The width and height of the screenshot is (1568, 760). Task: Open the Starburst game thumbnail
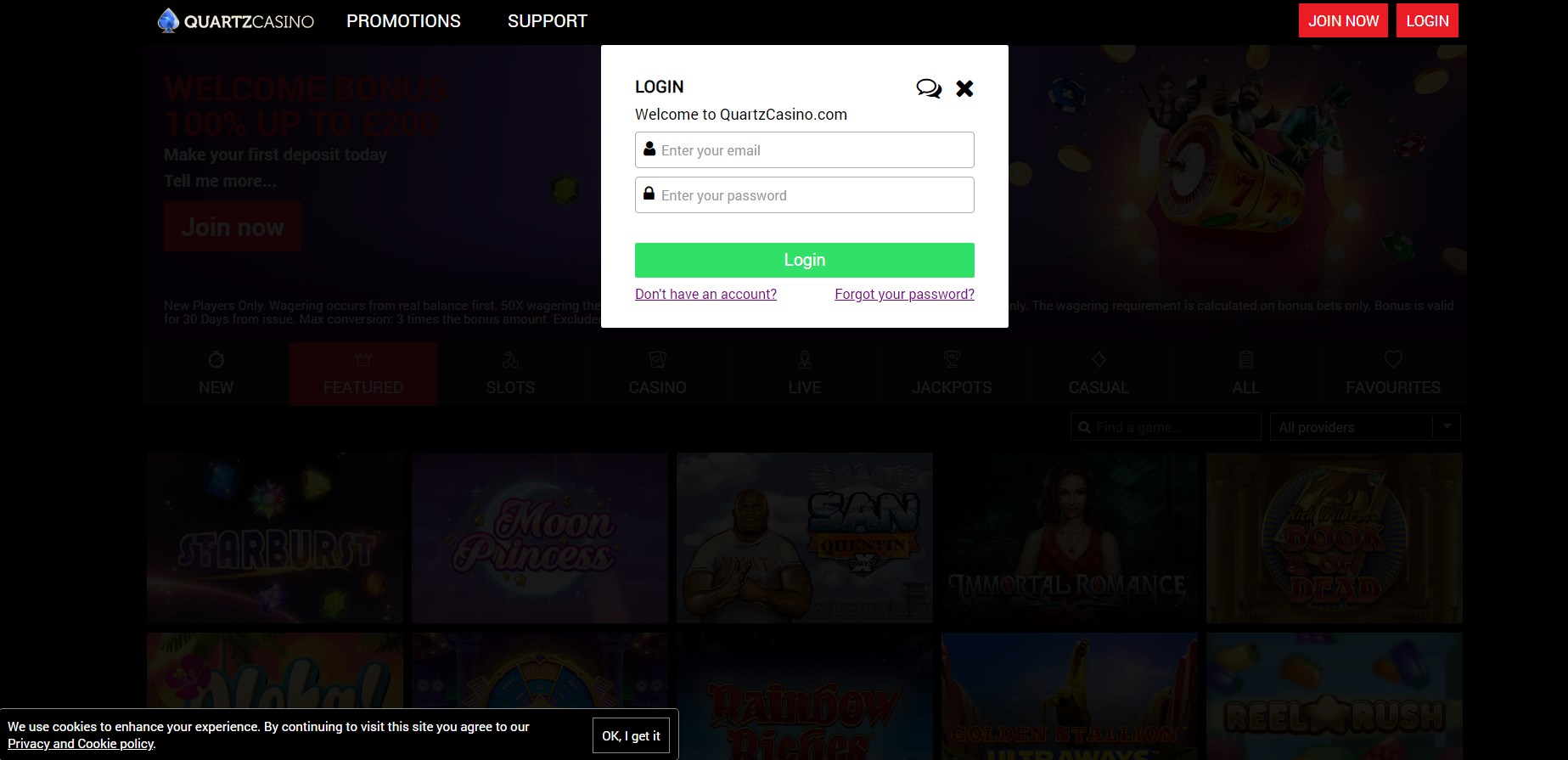coord(275,538)
